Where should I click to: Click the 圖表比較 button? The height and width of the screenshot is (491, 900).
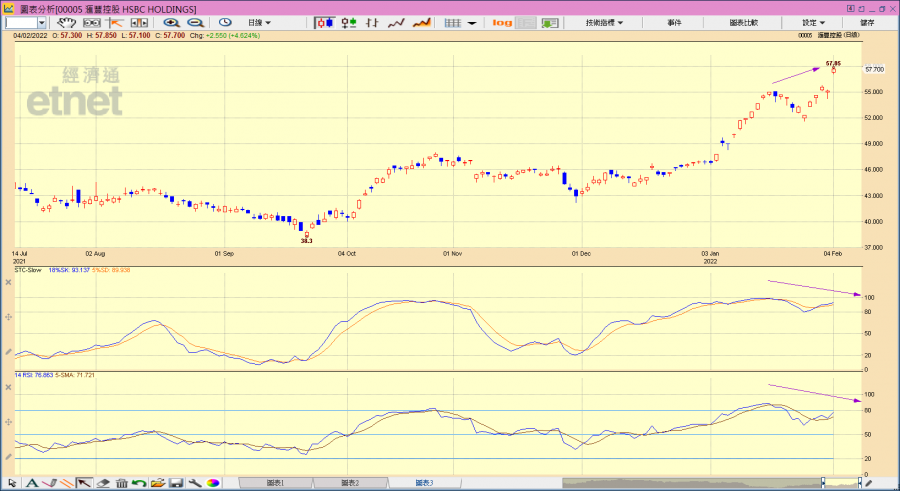(x=743, y=22)
